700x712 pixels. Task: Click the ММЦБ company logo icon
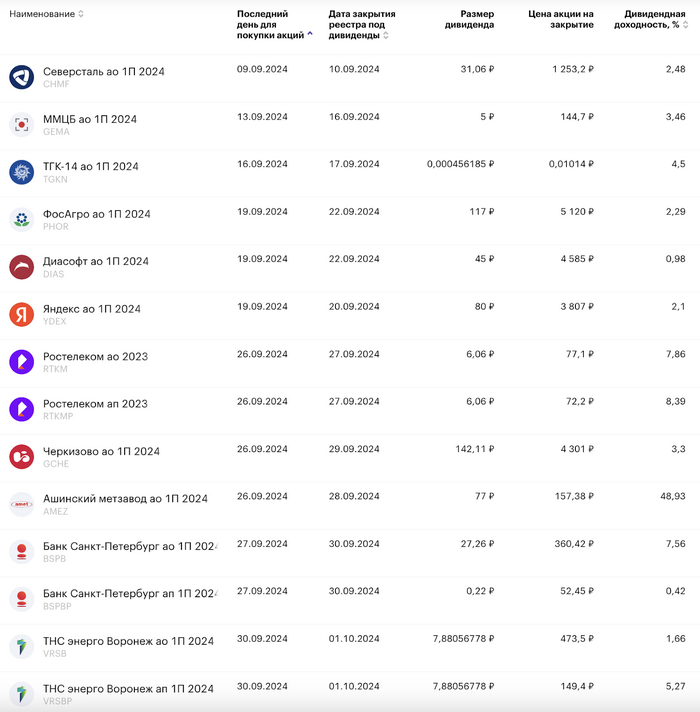[22, 124]
